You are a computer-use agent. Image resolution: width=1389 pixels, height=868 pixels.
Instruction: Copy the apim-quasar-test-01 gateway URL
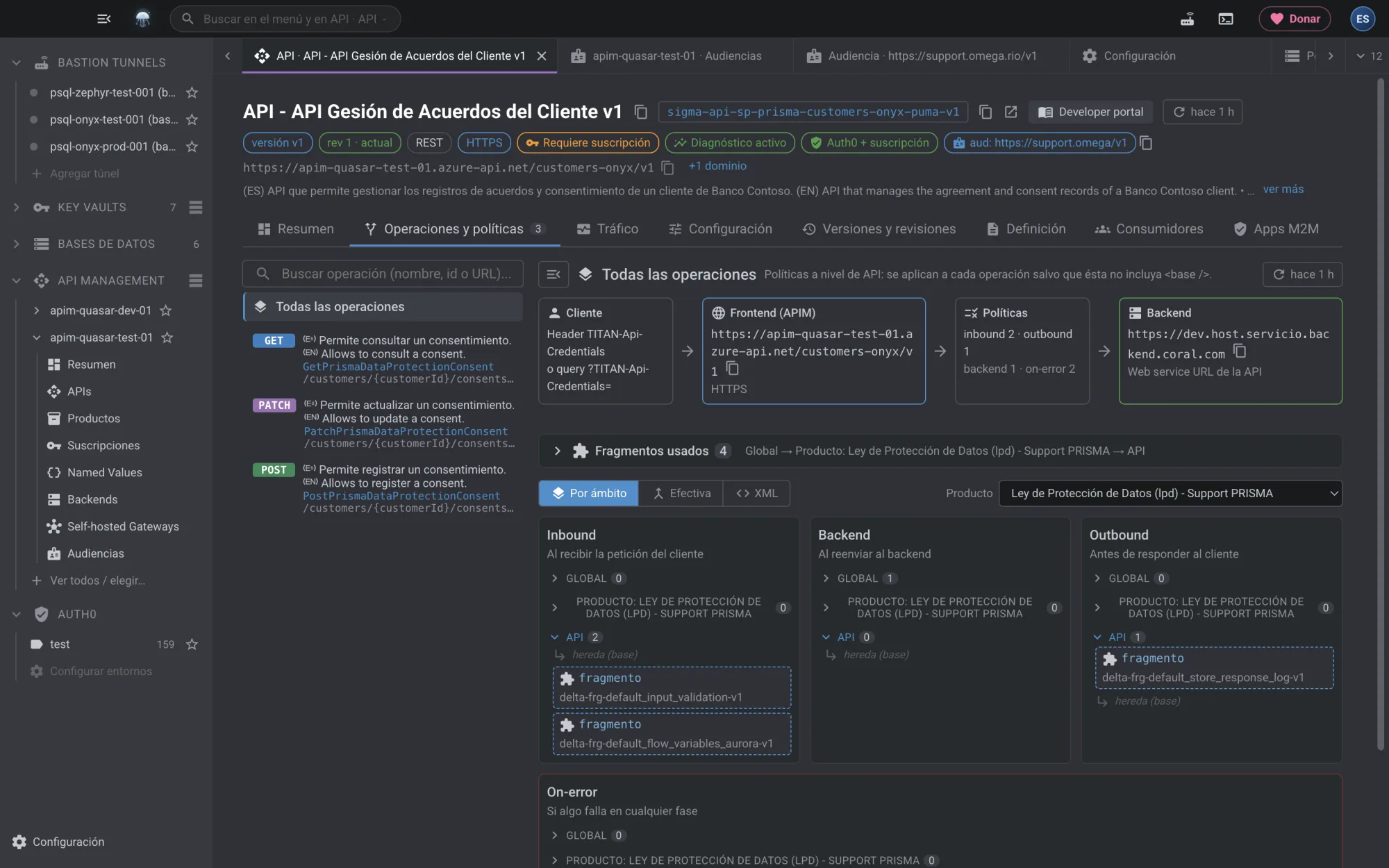pyautogui.click(x=667, y=167)
